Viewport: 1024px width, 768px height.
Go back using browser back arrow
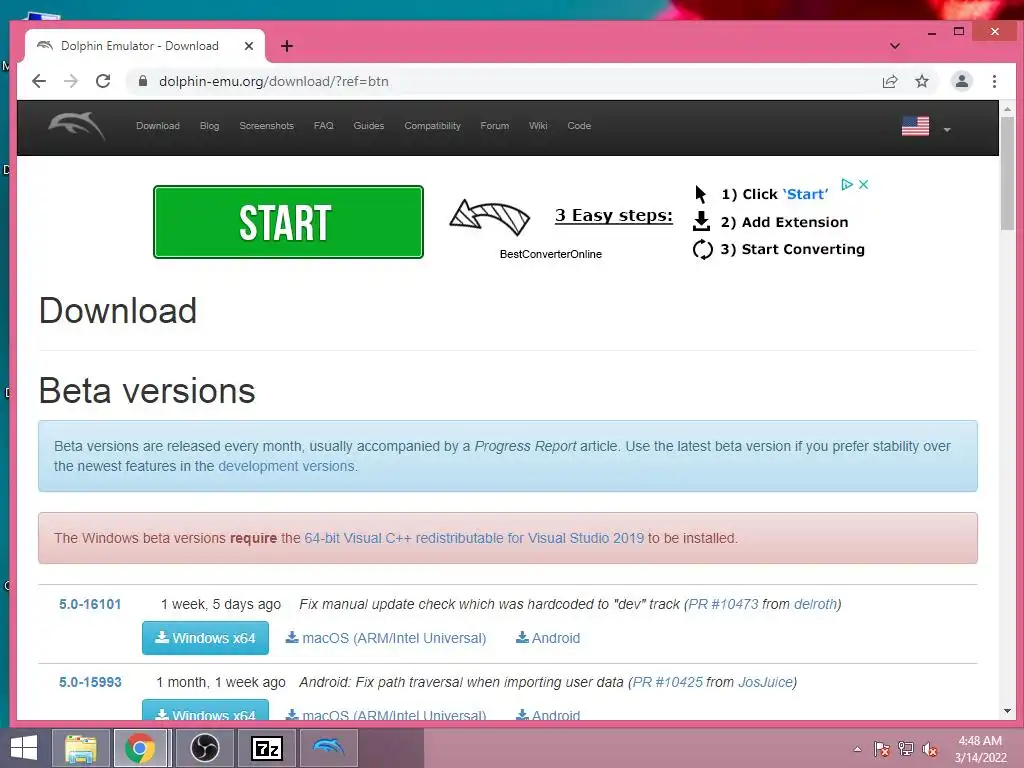click(39, 81)
